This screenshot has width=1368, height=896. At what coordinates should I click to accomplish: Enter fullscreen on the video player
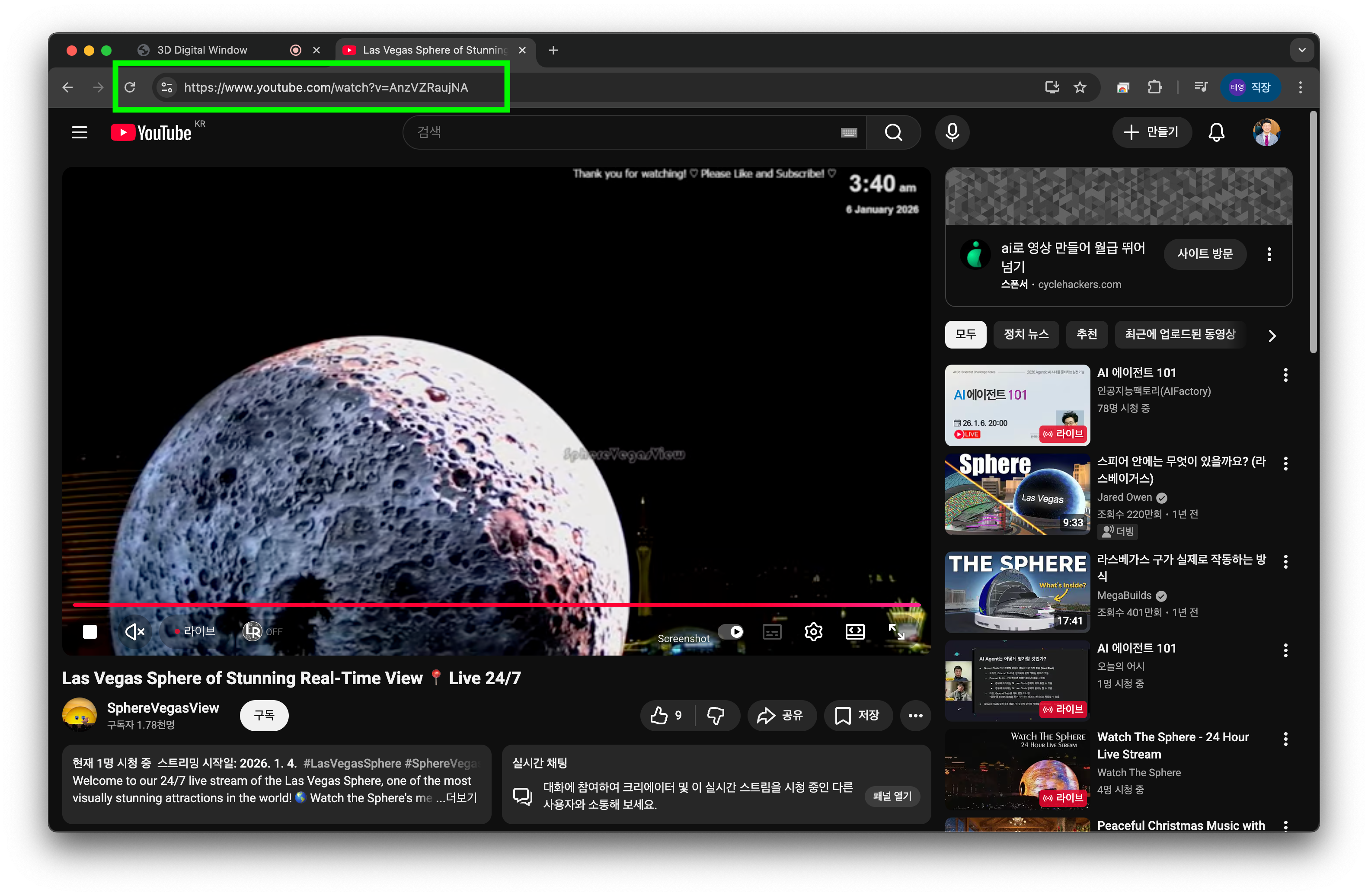click(x=896, y=632)
